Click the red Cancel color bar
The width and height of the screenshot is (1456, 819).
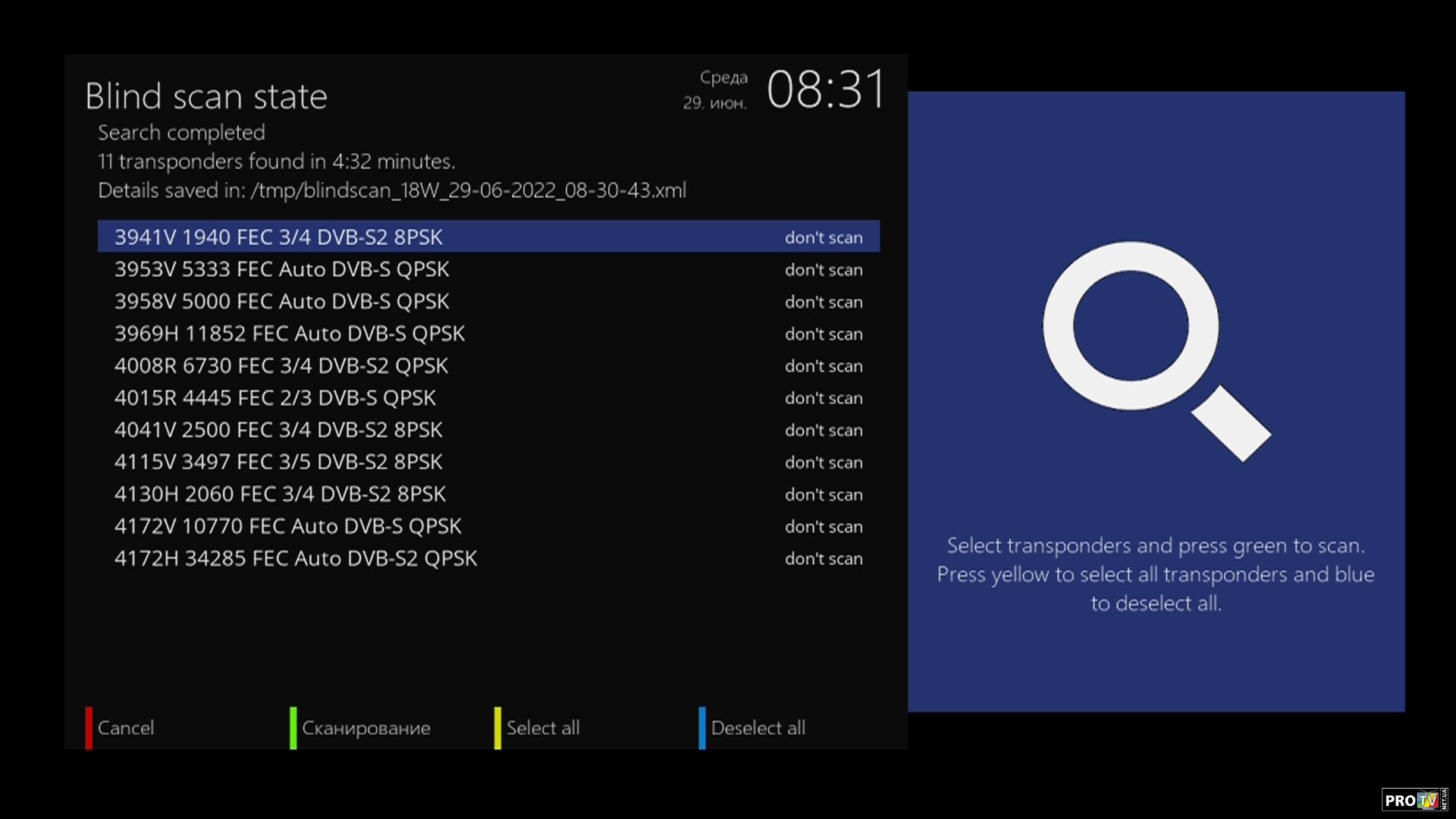click(89, 728)
